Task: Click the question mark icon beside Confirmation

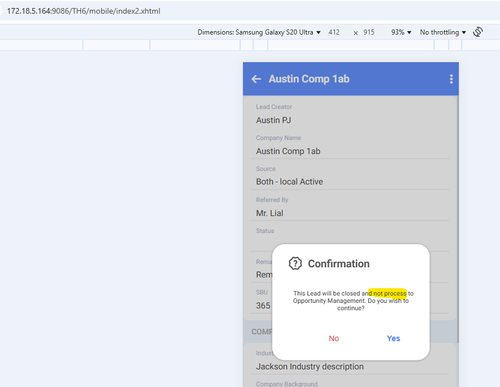Action: (x=295, y=263)
